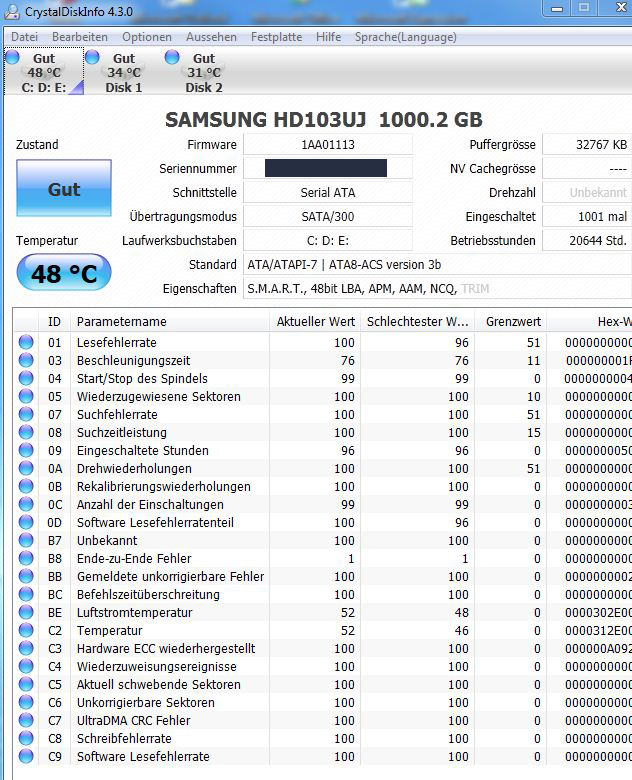
Task: Click the CrystalDiskInfo title bar app icon
Action: 12,12
